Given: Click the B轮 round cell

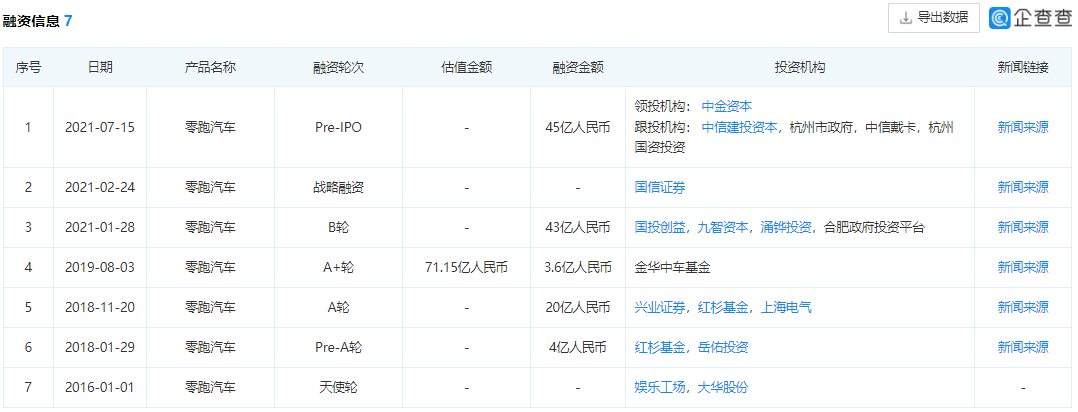Looking at the screenshot, I should pyautogui.click(x=338, y=227).
